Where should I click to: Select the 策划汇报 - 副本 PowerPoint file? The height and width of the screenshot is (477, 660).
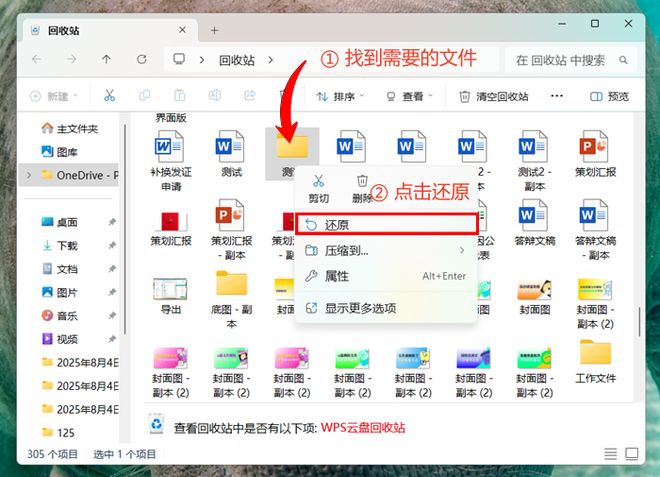point(231,229)
